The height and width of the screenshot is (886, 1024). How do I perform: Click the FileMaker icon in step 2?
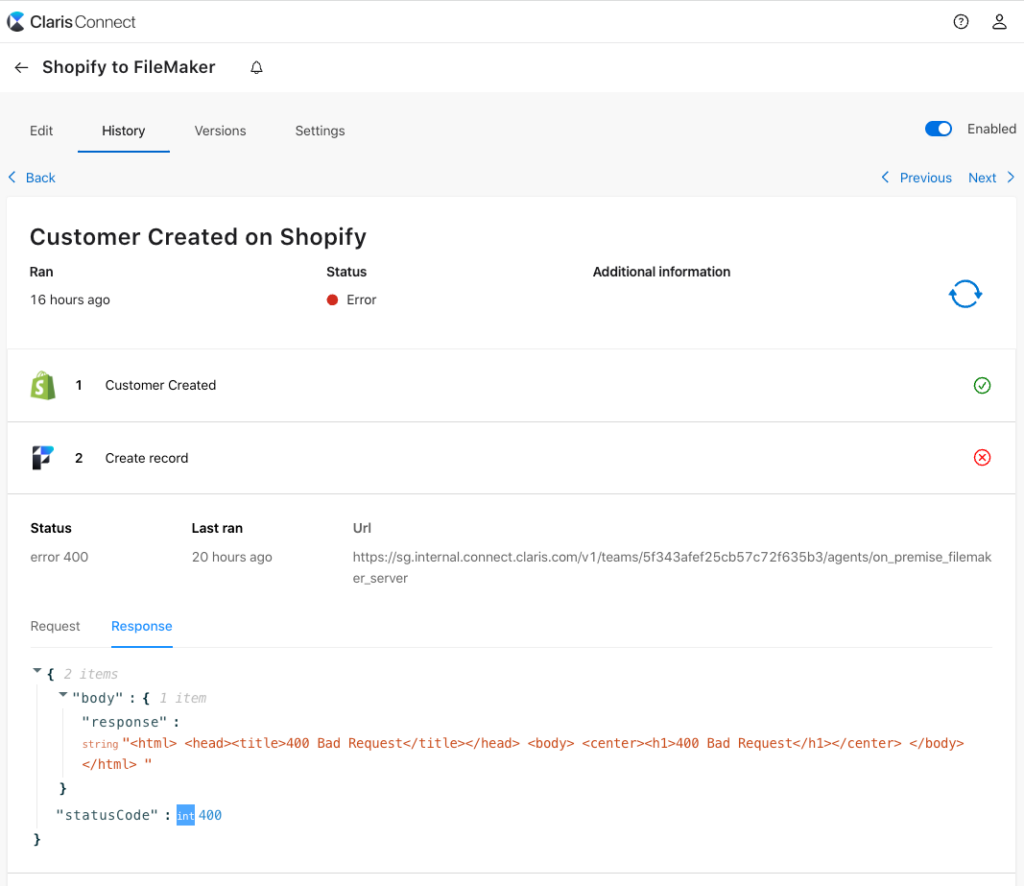[43, 458]
